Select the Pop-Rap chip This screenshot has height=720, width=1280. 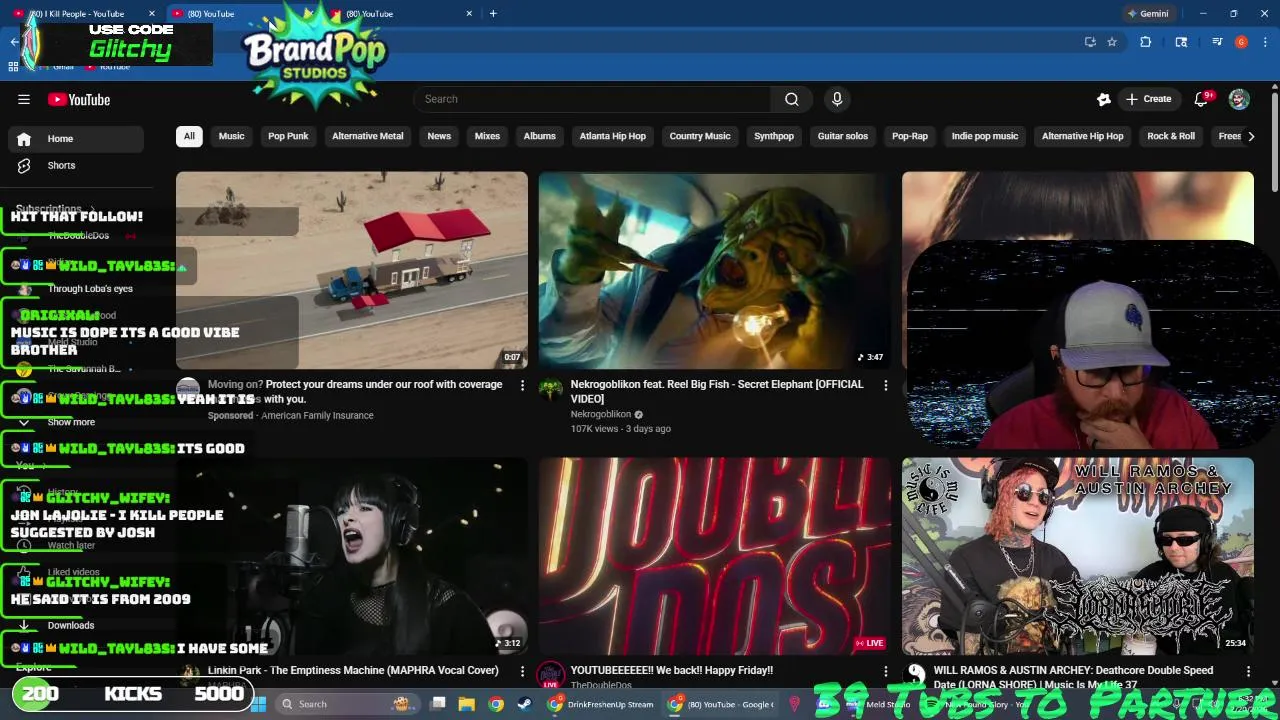click(x=910, y=136)
